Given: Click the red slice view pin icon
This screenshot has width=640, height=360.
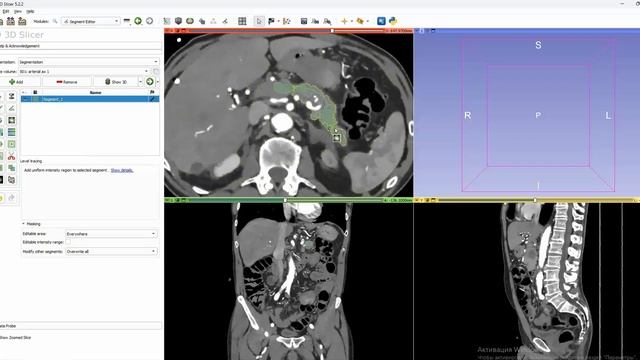Looking at the screenshot, I should click(x=167, y=31).
